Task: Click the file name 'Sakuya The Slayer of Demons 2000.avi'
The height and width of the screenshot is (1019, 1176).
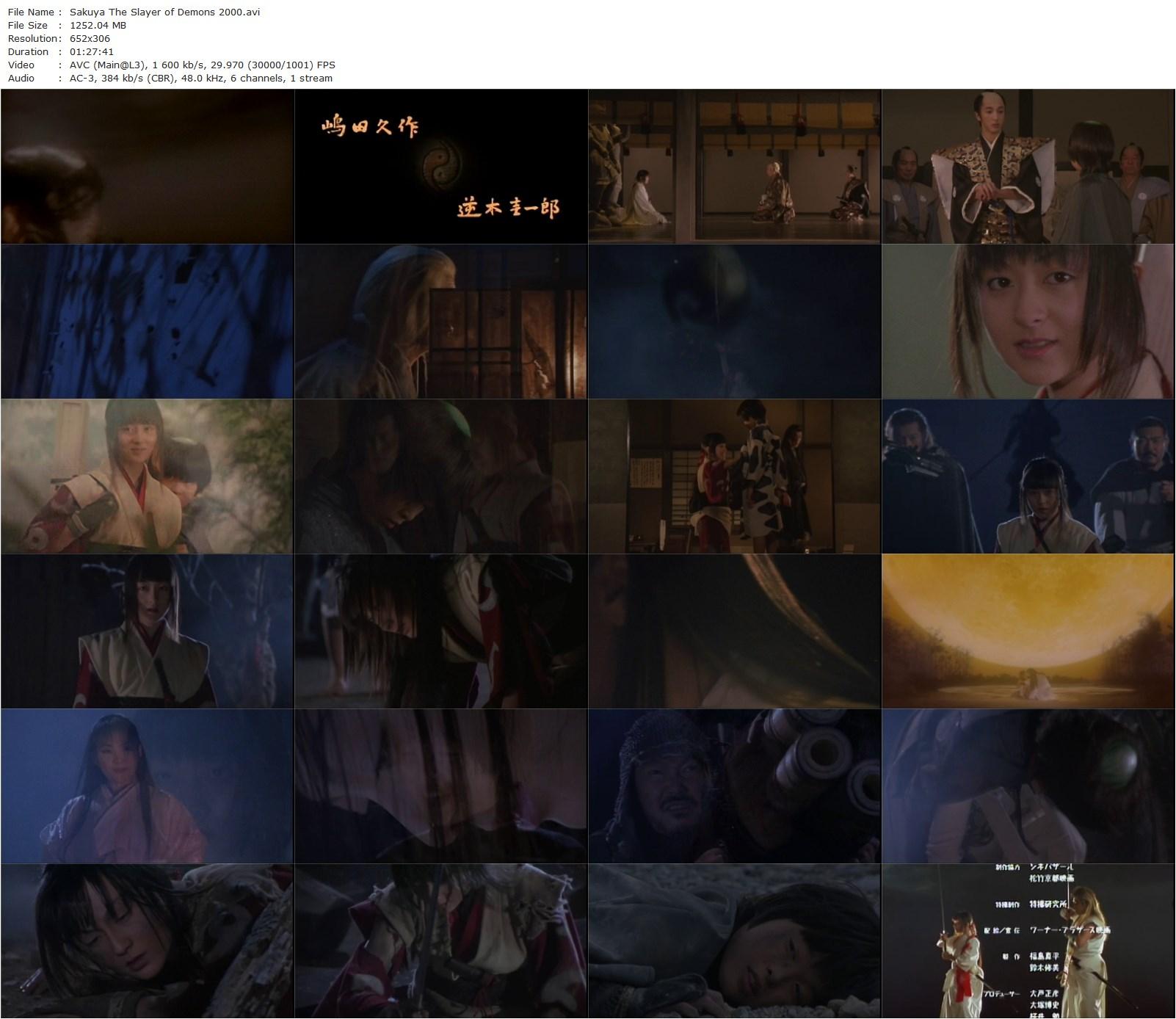Action: (164, 12)
